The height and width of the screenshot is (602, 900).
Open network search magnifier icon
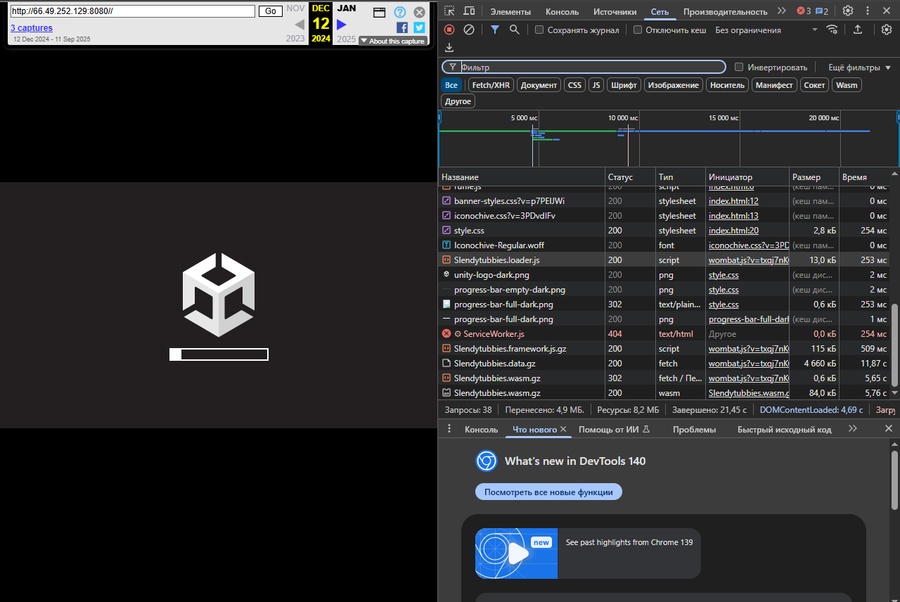click(514, 29)
